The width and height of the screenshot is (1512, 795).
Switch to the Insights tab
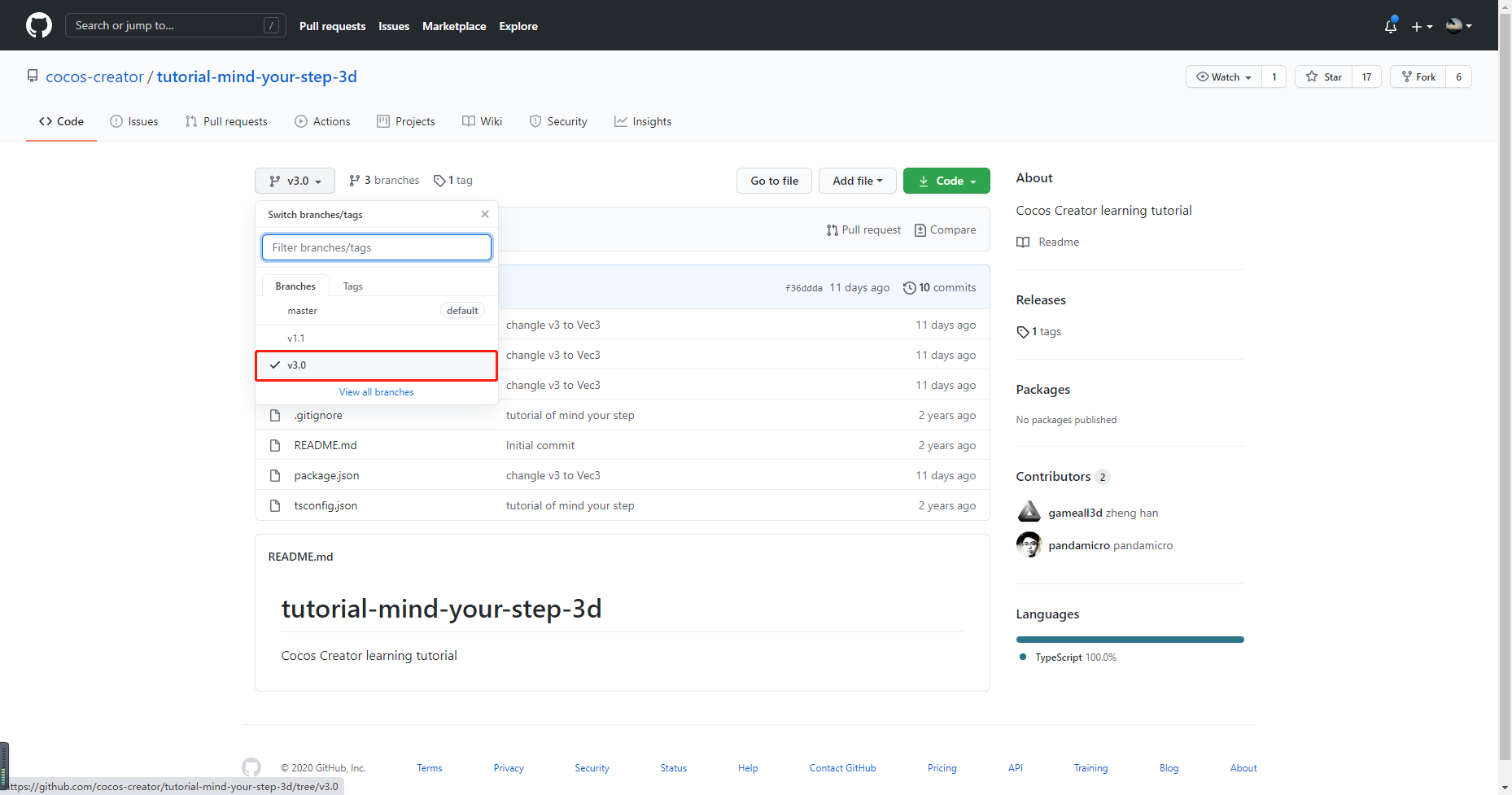643,121
